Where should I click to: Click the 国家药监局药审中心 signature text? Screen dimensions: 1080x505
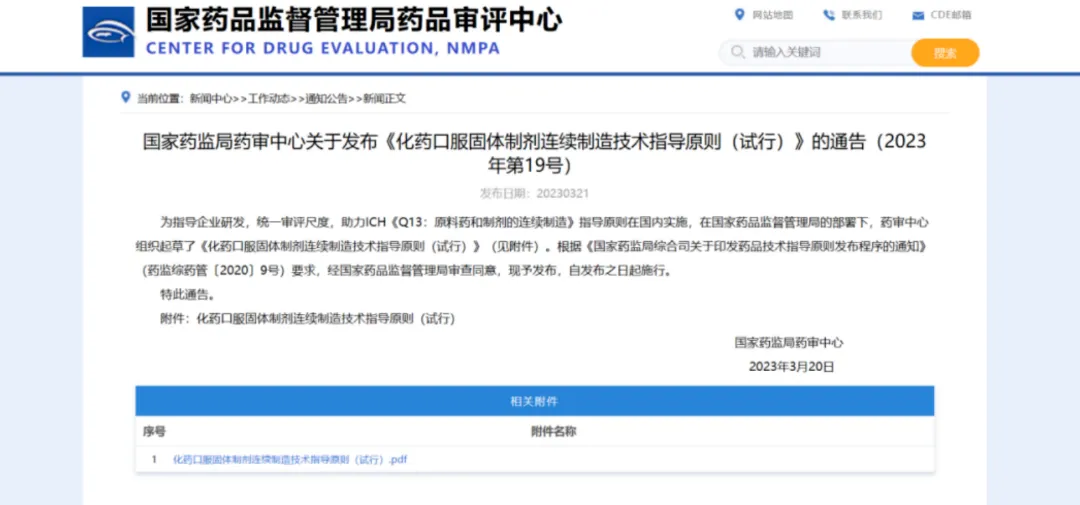[x=789, y=342]
